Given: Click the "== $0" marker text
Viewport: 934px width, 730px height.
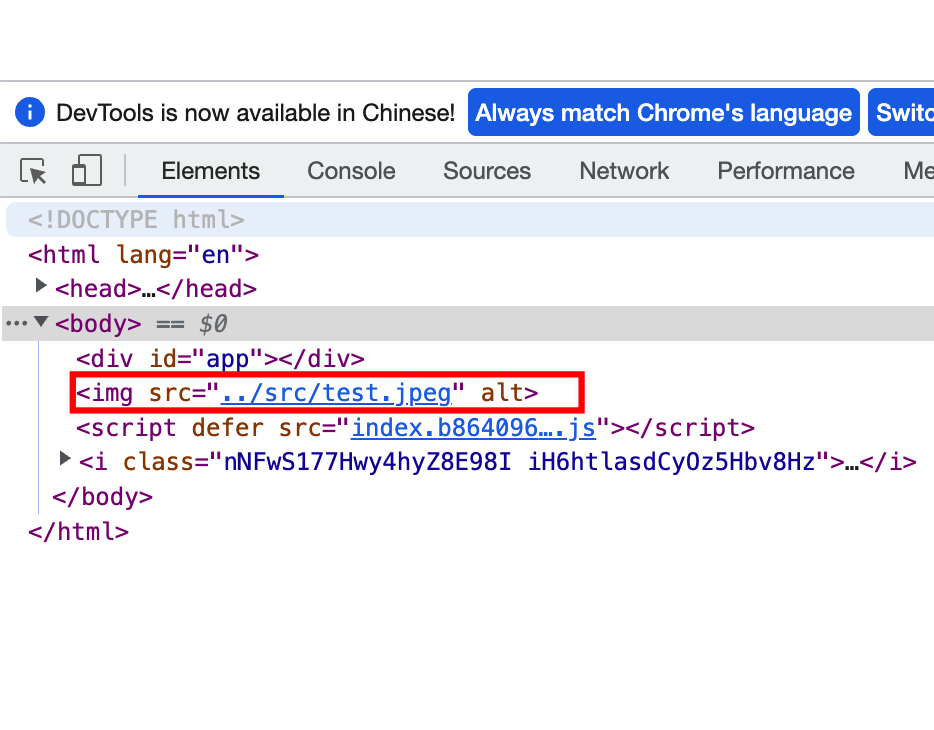Looking at the screenshot, I should point(191,324).
